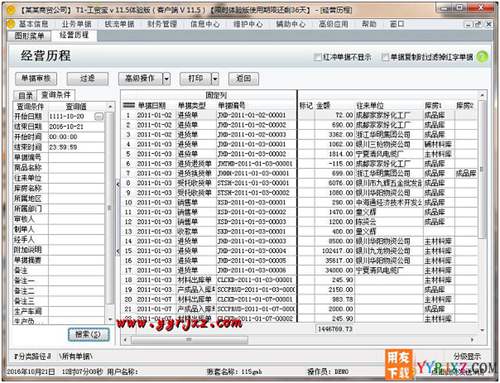Screen dimensions: 500x383
Task: Click the query panel scrollbar up arrow
Action: tap(110, 106)
